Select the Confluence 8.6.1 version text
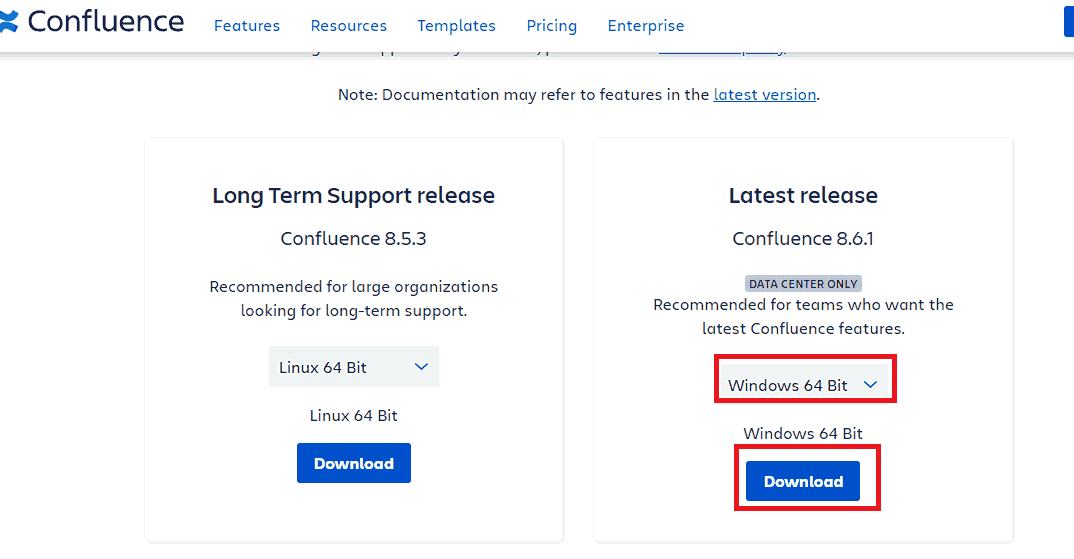1074x559 pixels. 803,239
